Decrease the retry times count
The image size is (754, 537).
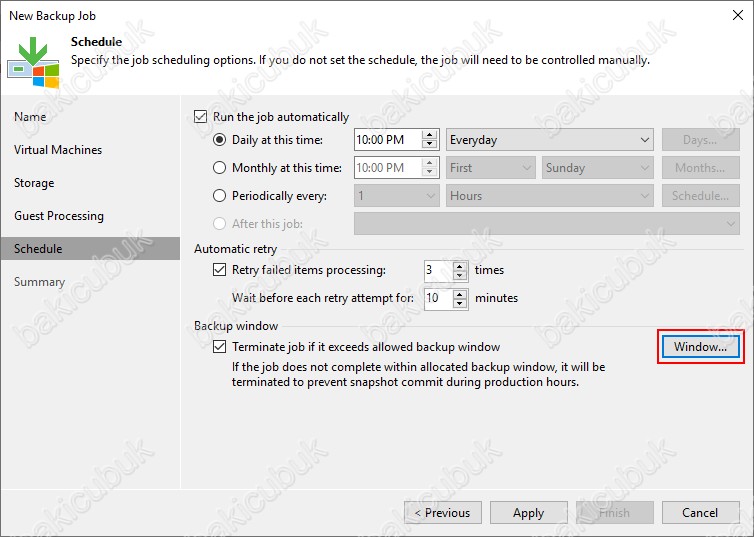[x=460, y=275]
